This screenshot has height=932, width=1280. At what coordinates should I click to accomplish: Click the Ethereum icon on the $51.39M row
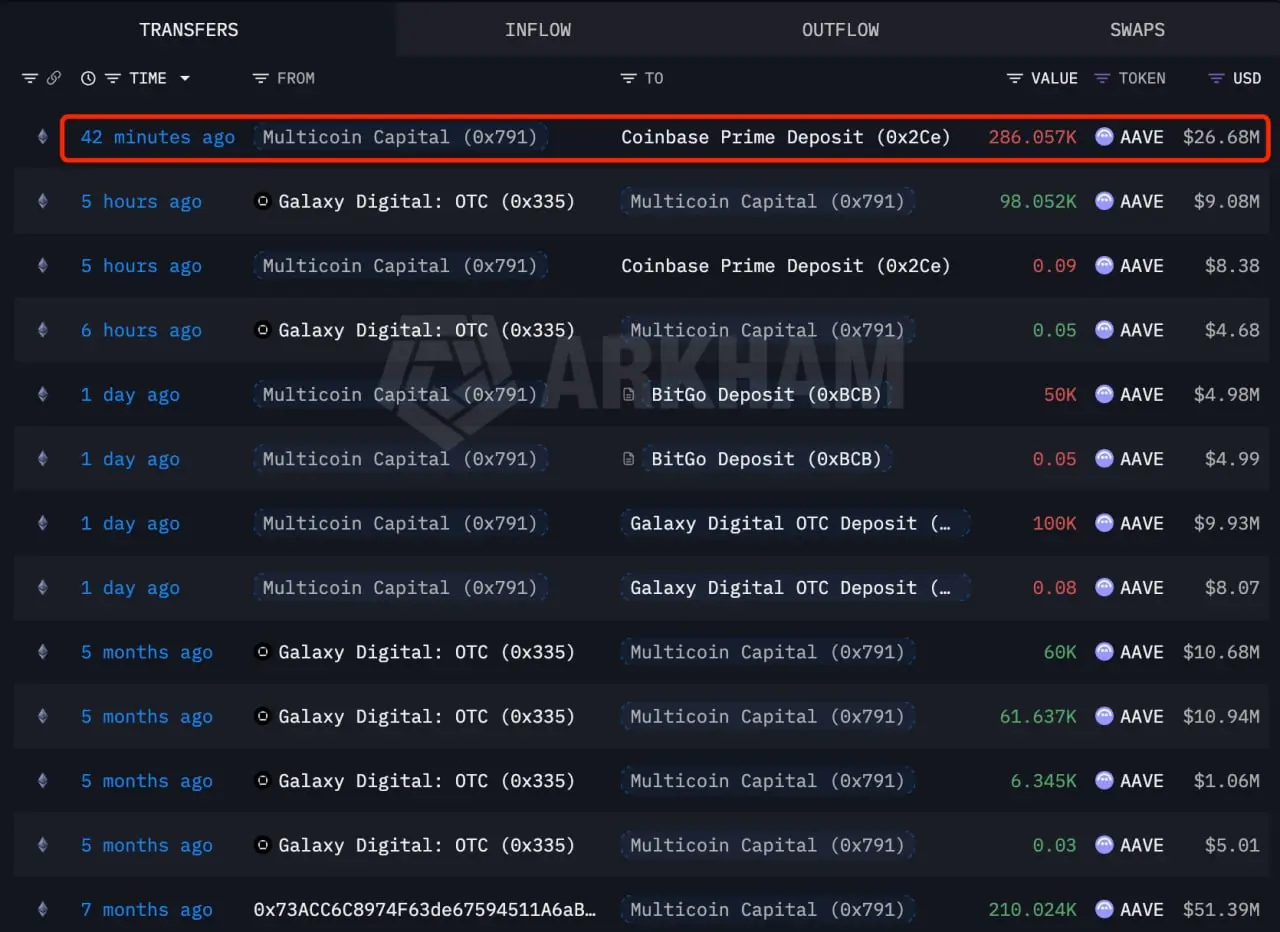tap(42, 909)
